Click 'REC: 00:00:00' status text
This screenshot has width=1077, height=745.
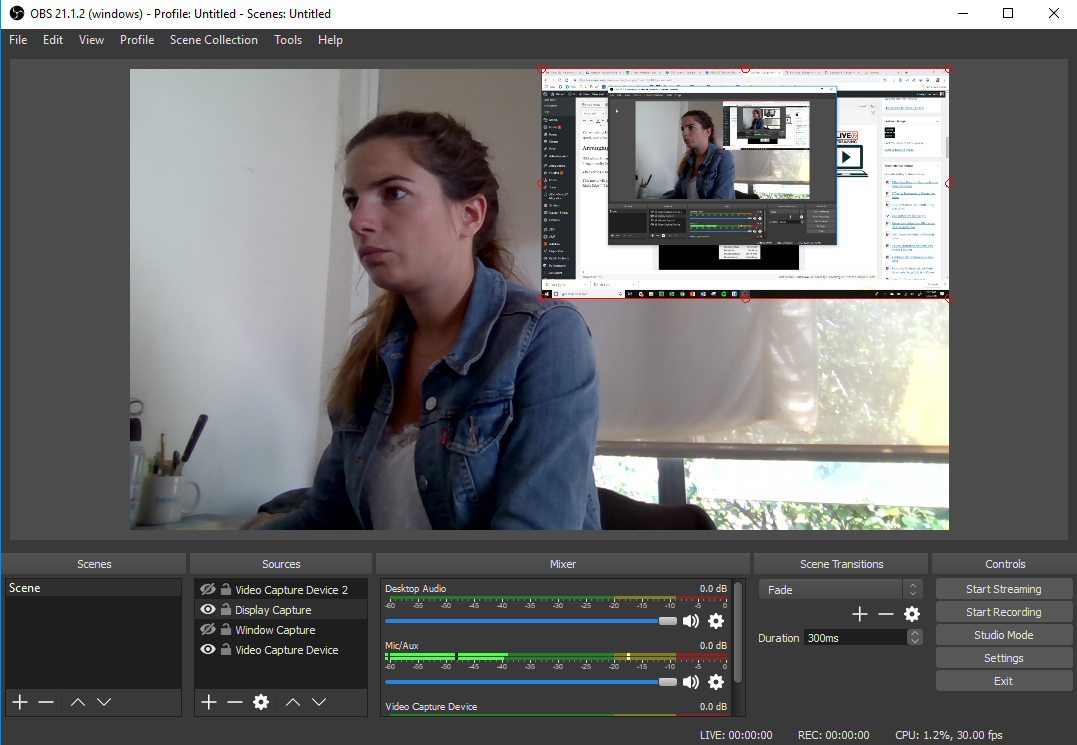[x=833, y=735]
